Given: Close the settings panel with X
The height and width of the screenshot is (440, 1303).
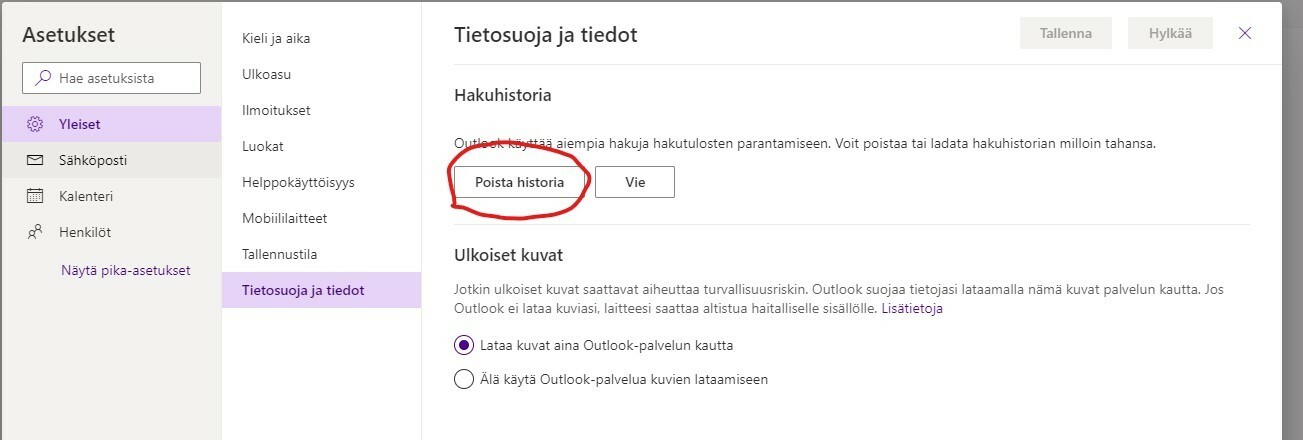Looking at the screenshot, I should tap(1245, 33).
